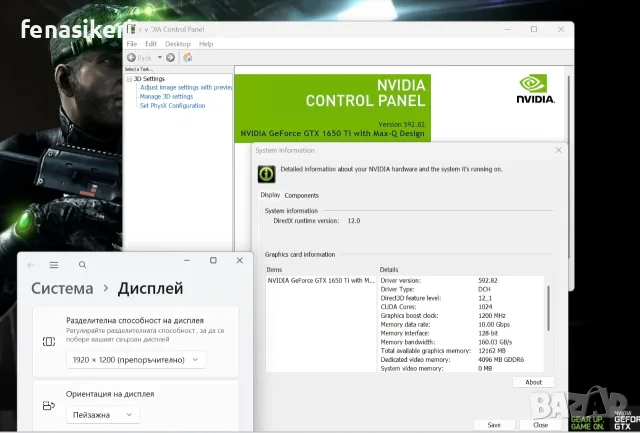
Task: Open the Settings hamburger navigation menu
Action: 54,265
